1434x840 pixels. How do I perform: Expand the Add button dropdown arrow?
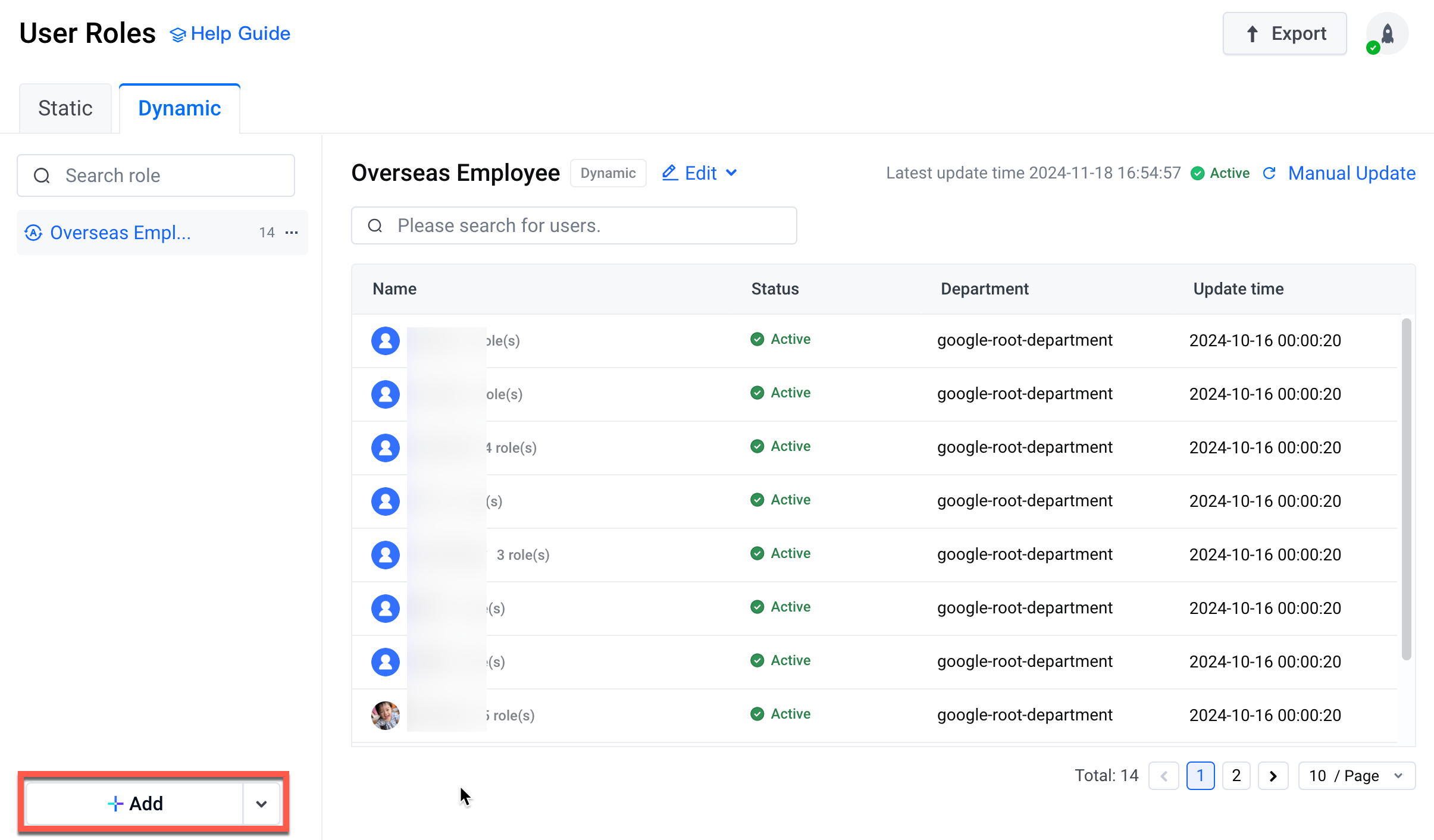pos(261,804)
